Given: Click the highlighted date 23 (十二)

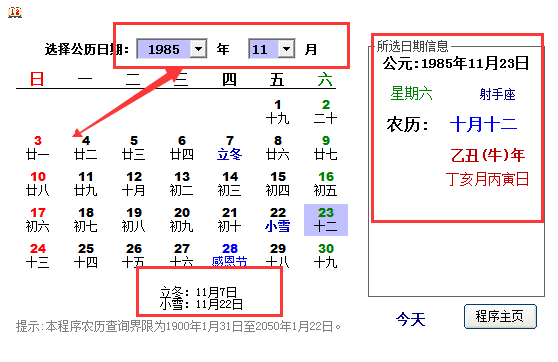Looking at the screenshot, I should coord(326,220).
